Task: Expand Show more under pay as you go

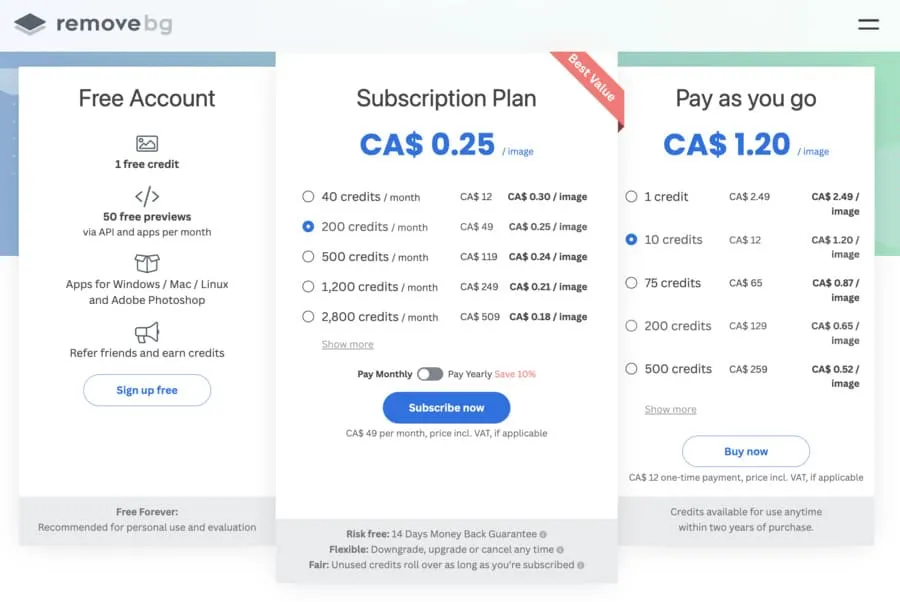Action: tap(670, 409)
